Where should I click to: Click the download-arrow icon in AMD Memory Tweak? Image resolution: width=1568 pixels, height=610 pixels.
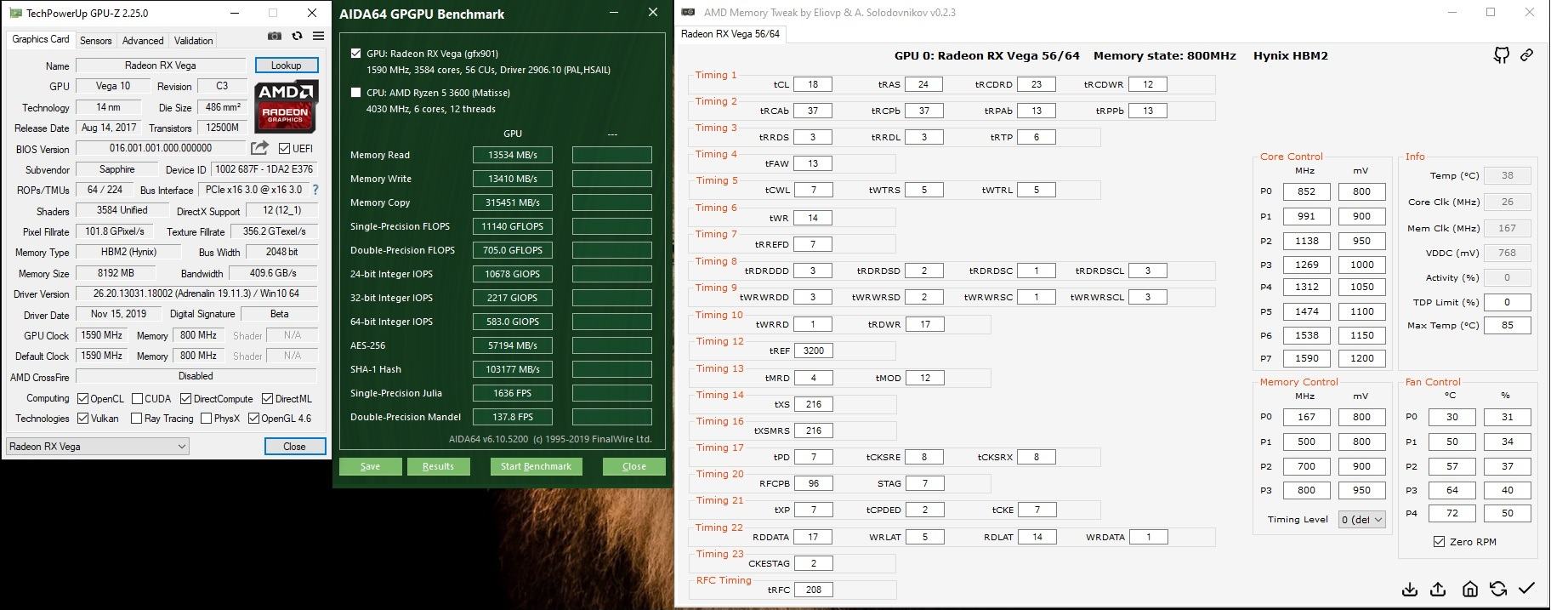pyautogui.click(x=1410, y=589)
